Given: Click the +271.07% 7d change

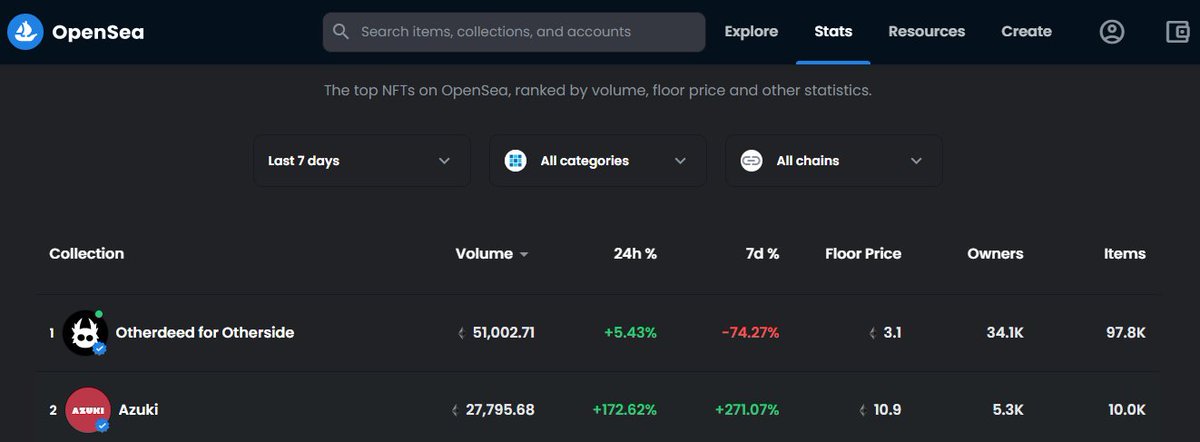Looking at the screenshot, I should point(747,410).
